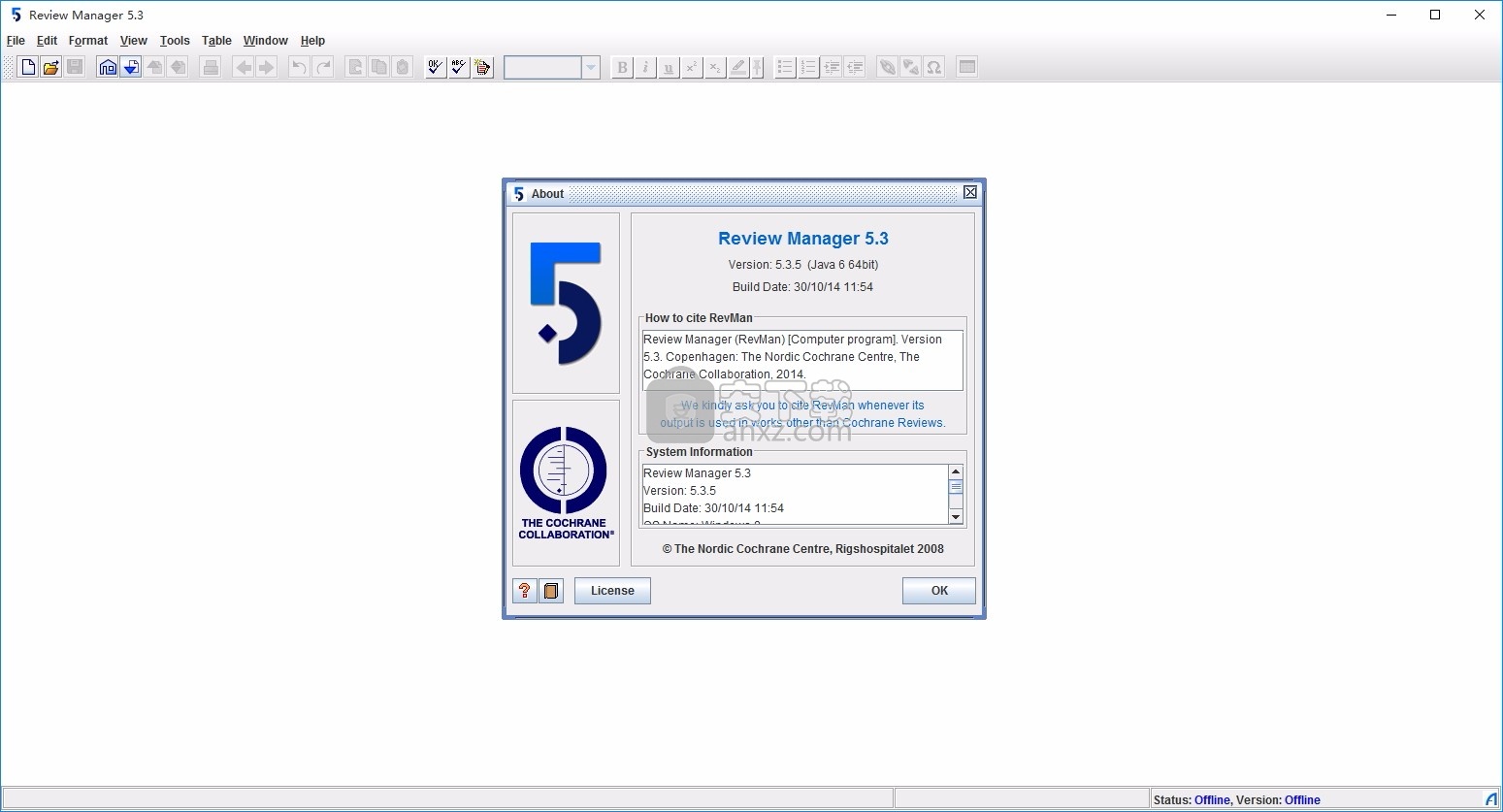This screenshot has width=1503, height=812.
Task: Click the System Information scrollbar thumb
Action: [x=956, y=487]
